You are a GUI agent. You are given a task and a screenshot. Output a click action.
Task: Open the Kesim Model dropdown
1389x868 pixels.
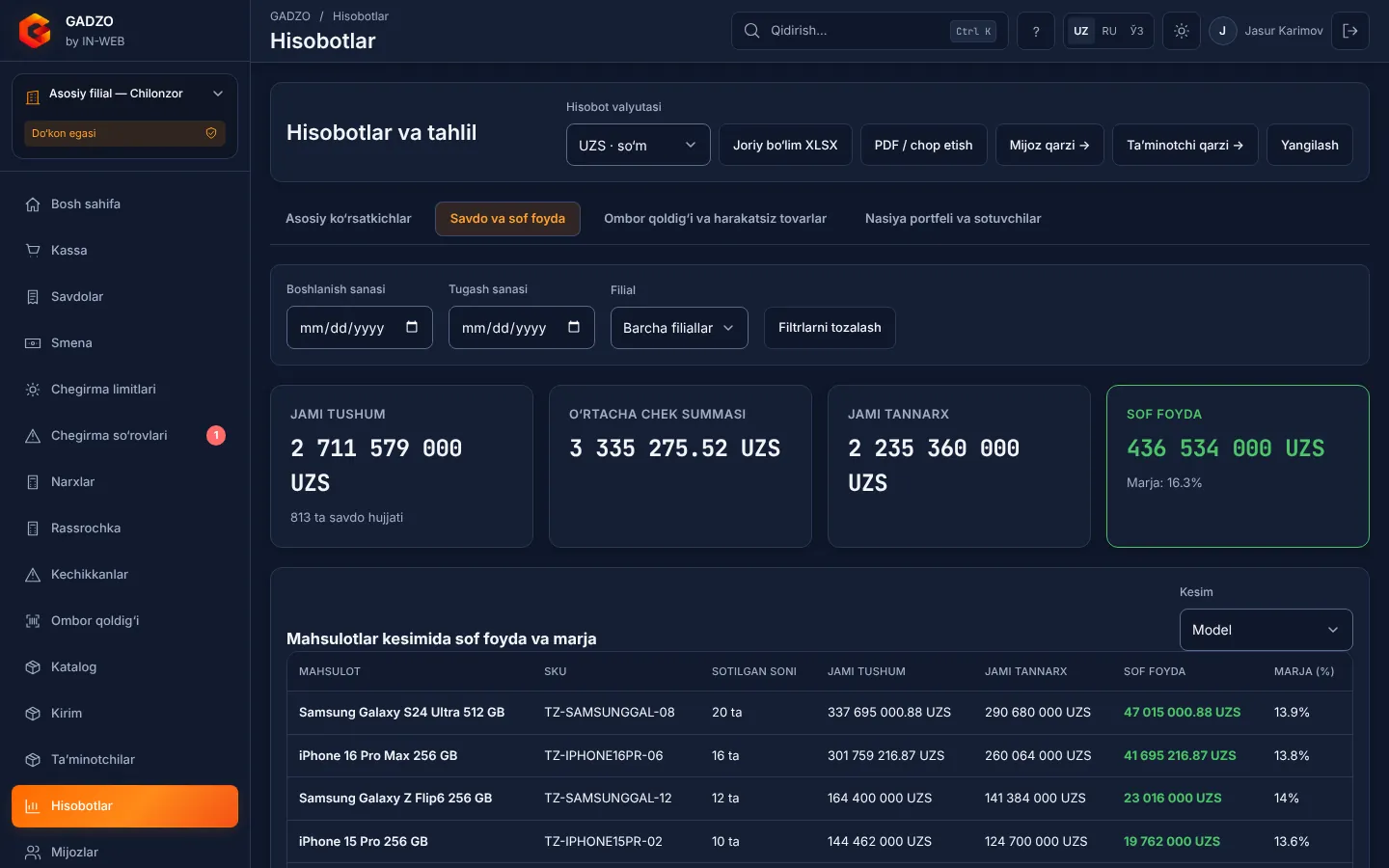click(x=1266, y=630)
